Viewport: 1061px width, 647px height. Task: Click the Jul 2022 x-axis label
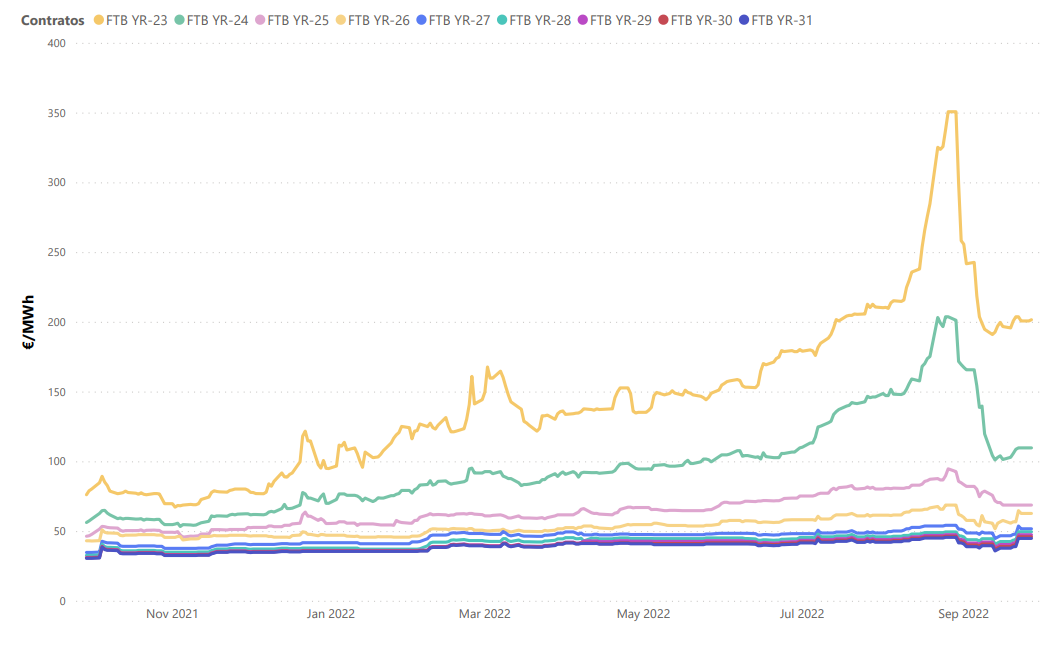(x=801, y=614)
